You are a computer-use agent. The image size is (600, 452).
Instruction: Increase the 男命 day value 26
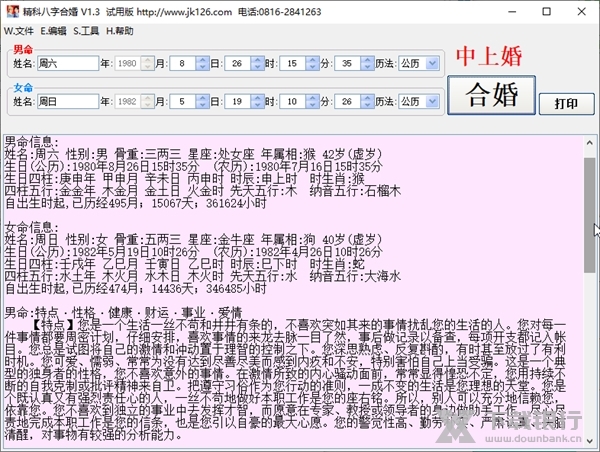(x=258, y=60)
